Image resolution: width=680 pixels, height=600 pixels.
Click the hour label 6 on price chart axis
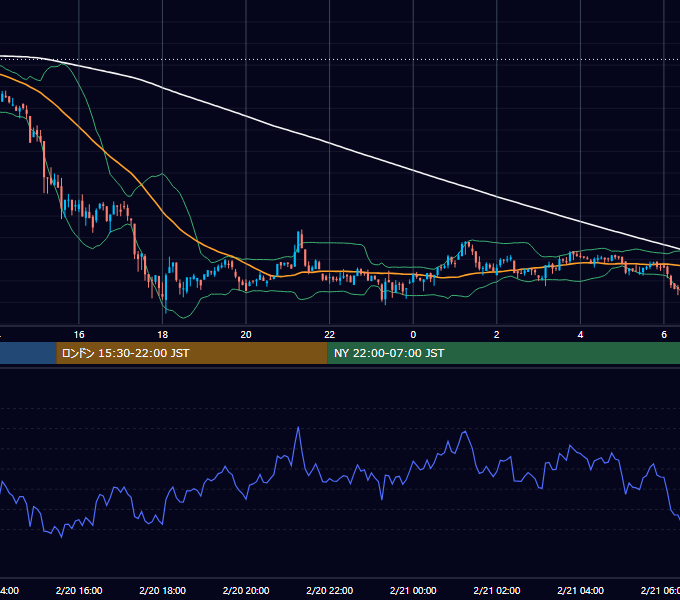[x=664, y=335]
